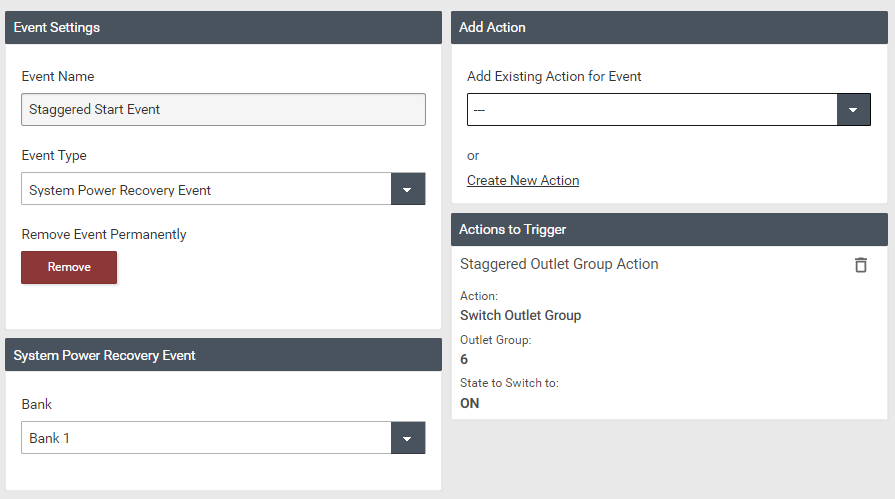Click the Event Type dropdown arrow button
The image size is (895, 499).
point(408,189)
